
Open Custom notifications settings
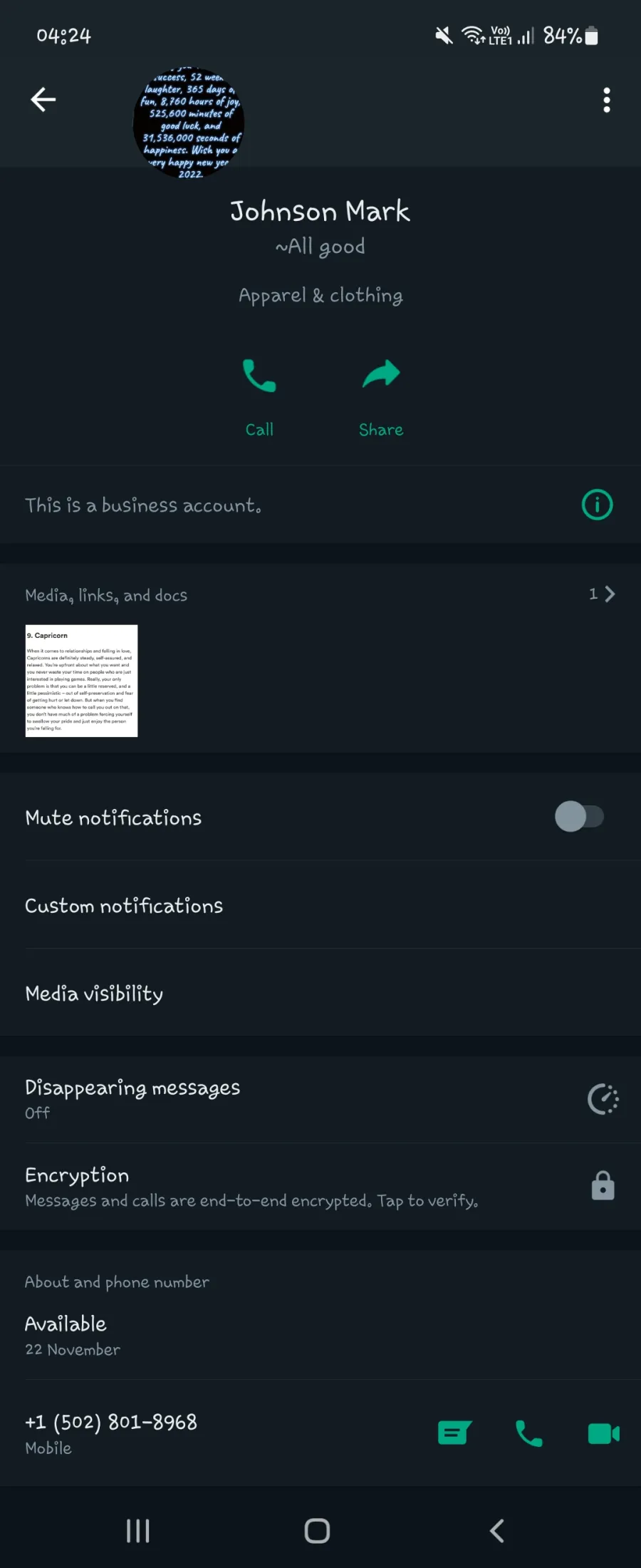point(320,905)
